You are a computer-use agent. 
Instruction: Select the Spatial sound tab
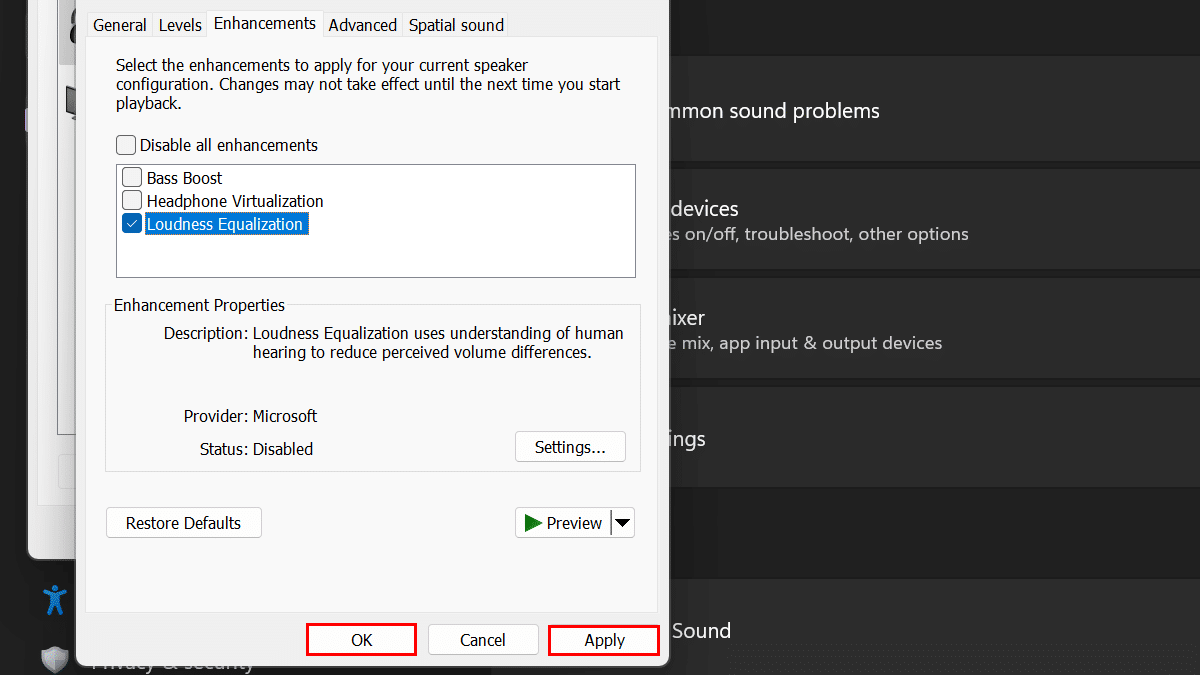[456, 25]
